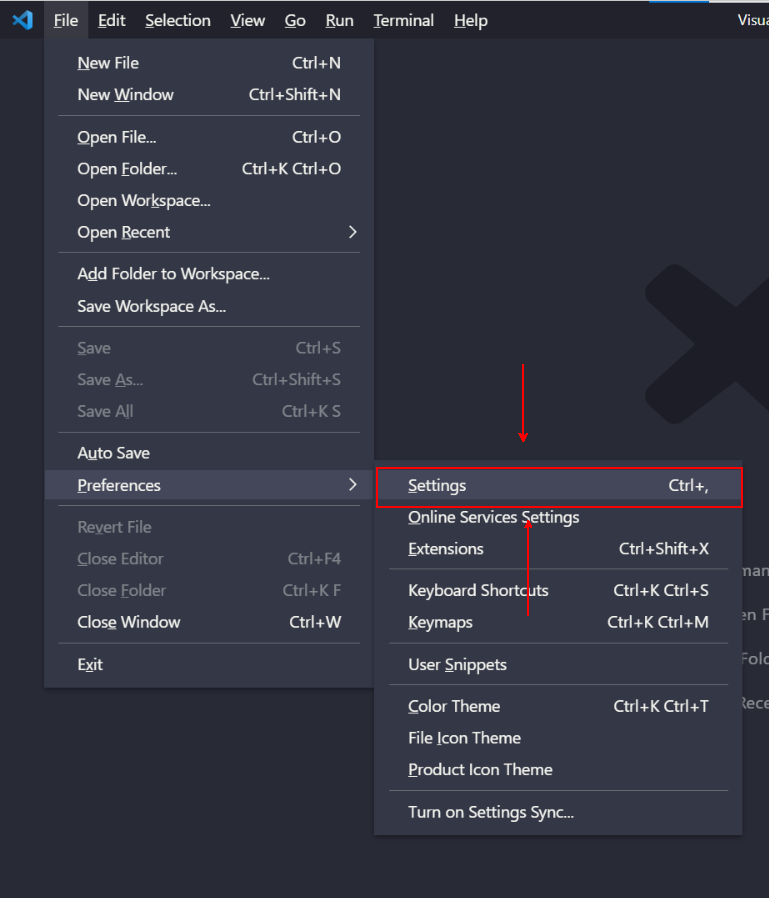
Task: Open Extensions from the submenu
Action: [444, 549]
